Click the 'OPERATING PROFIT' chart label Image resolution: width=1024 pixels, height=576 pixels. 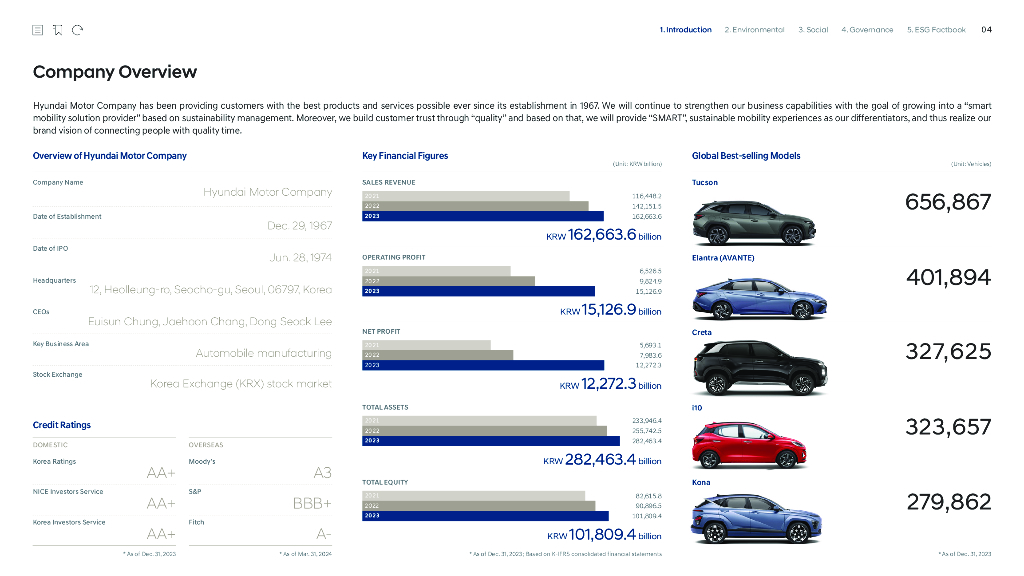coord(394,257)
